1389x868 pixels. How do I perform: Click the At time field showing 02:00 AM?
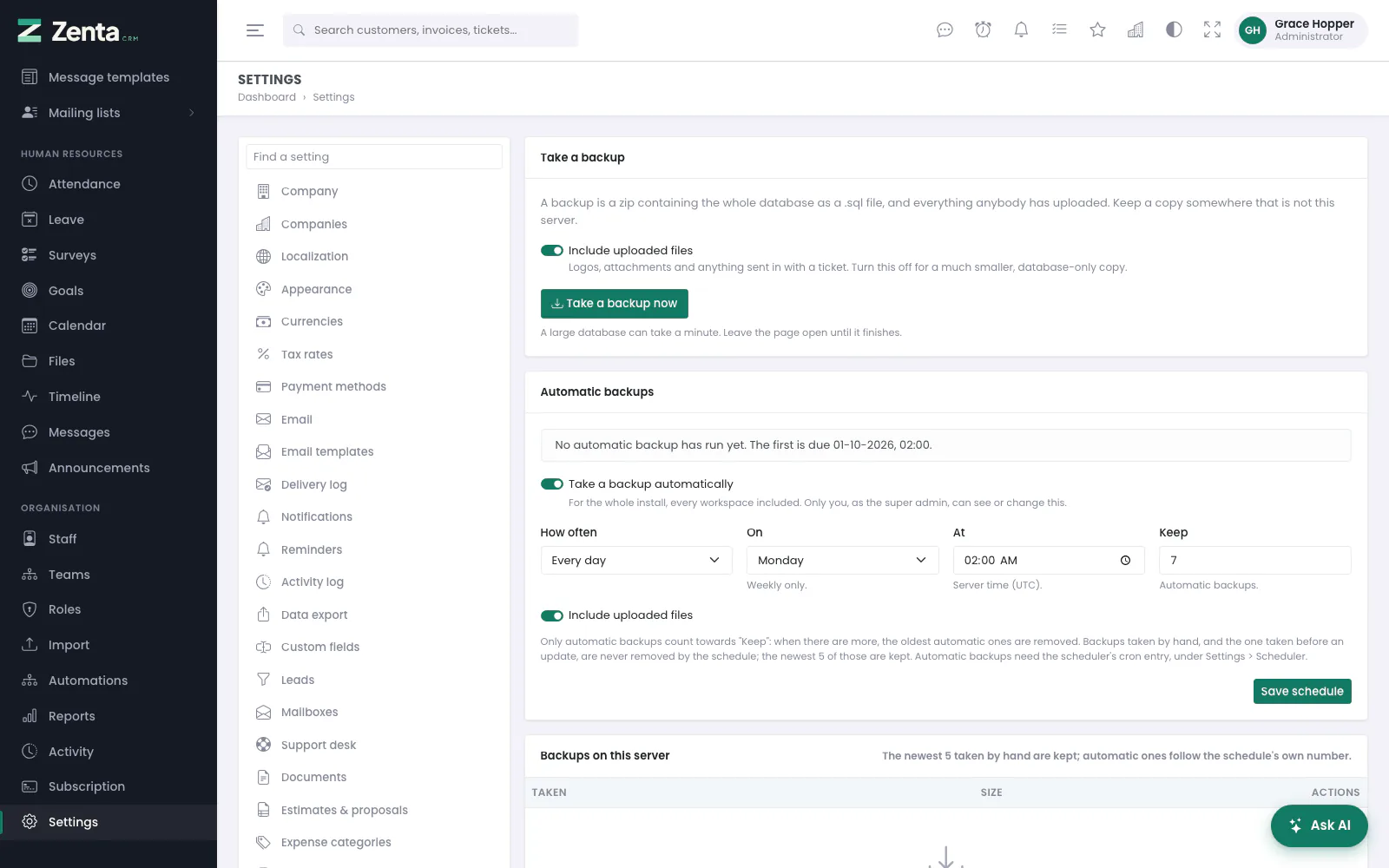1049,561
